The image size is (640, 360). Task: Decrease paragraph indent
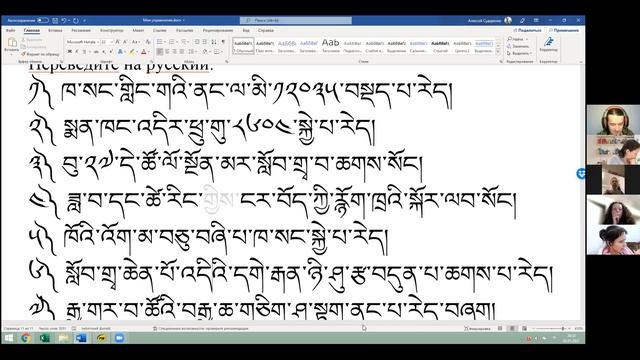(x=197, y=42)
